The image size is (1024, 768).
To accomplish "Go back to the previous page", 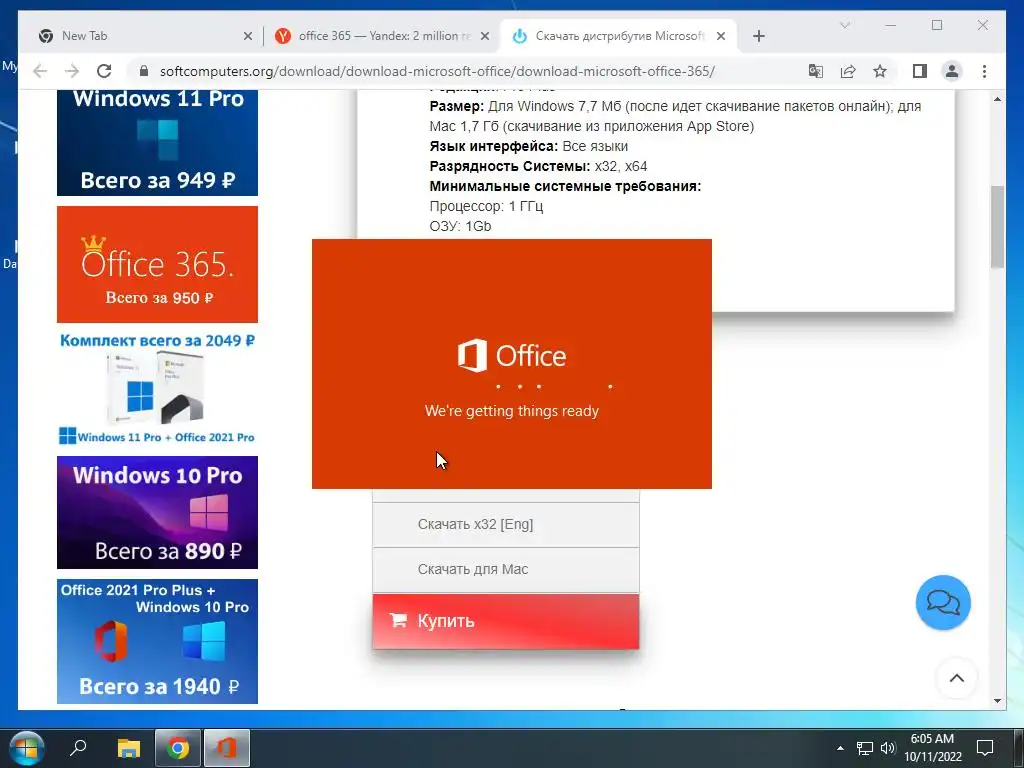I will (x=40, y=71).
